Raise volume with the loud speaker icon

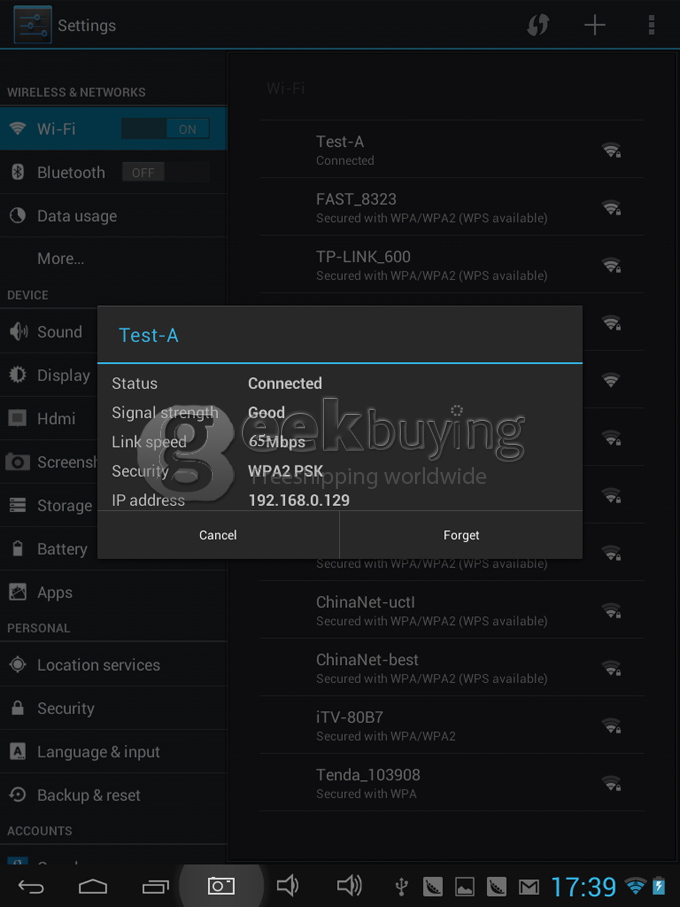tap(349, 886)
